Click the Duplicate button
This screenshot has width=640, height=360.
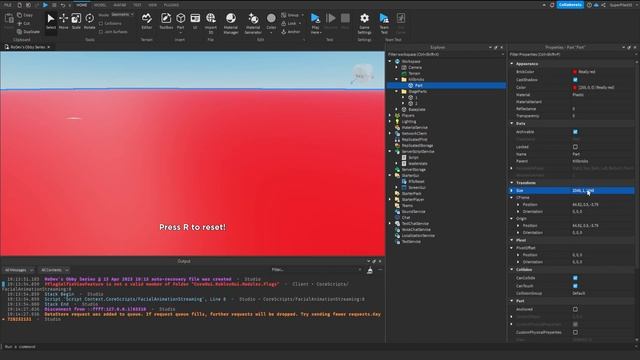point(28,32)
